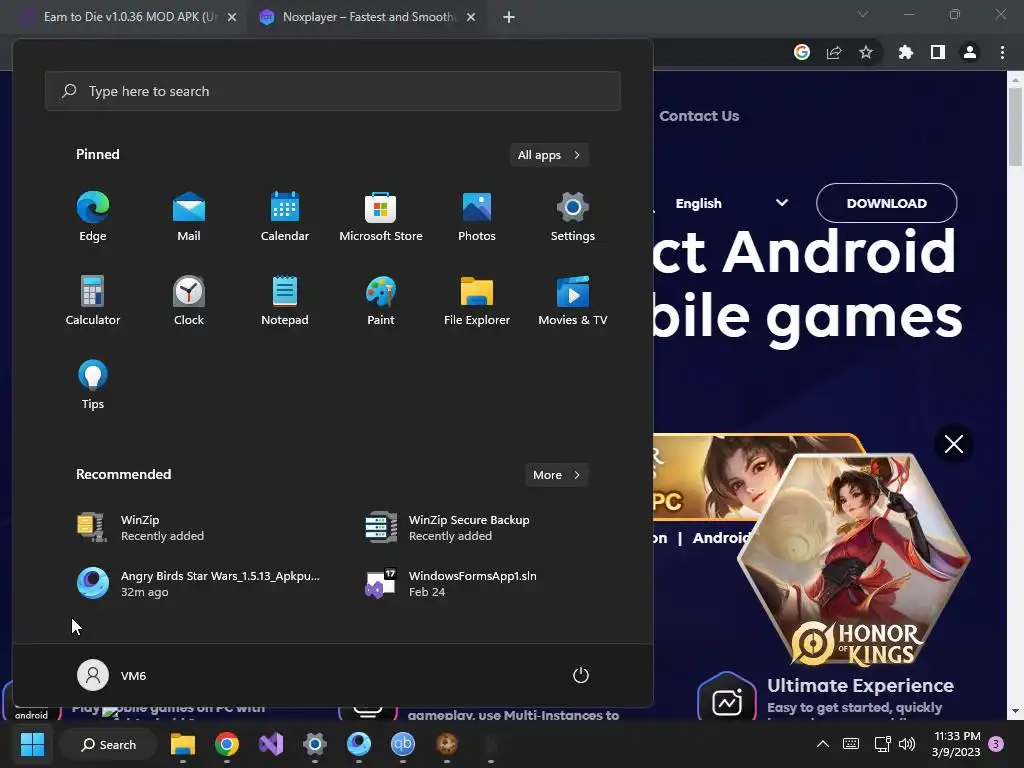Image resolution: width=1024 pixels, height=768 pixels.
Task: Open Chrome profile avatar menu
Action: tap(970, 52)
